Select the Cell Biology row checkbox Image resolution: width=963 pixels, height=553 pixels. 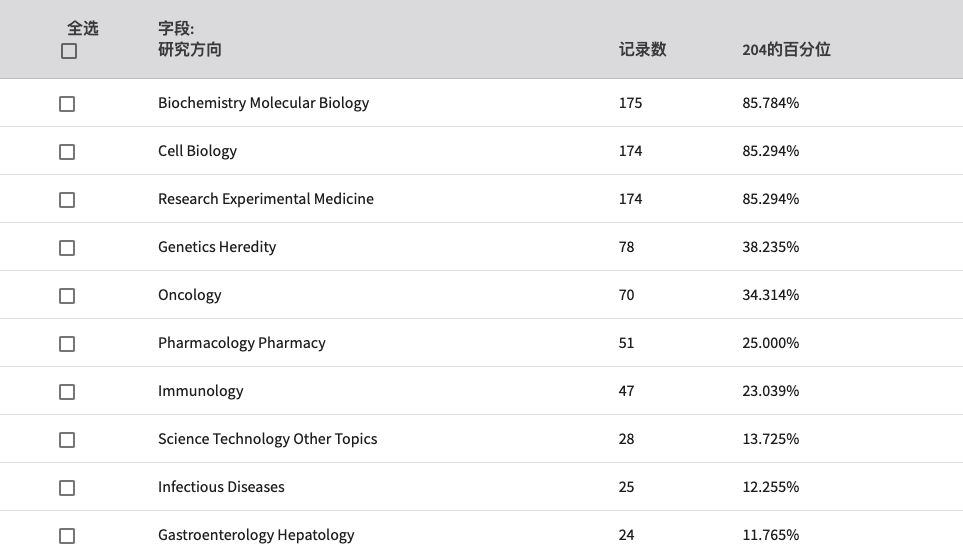click(x=67, y=152)
